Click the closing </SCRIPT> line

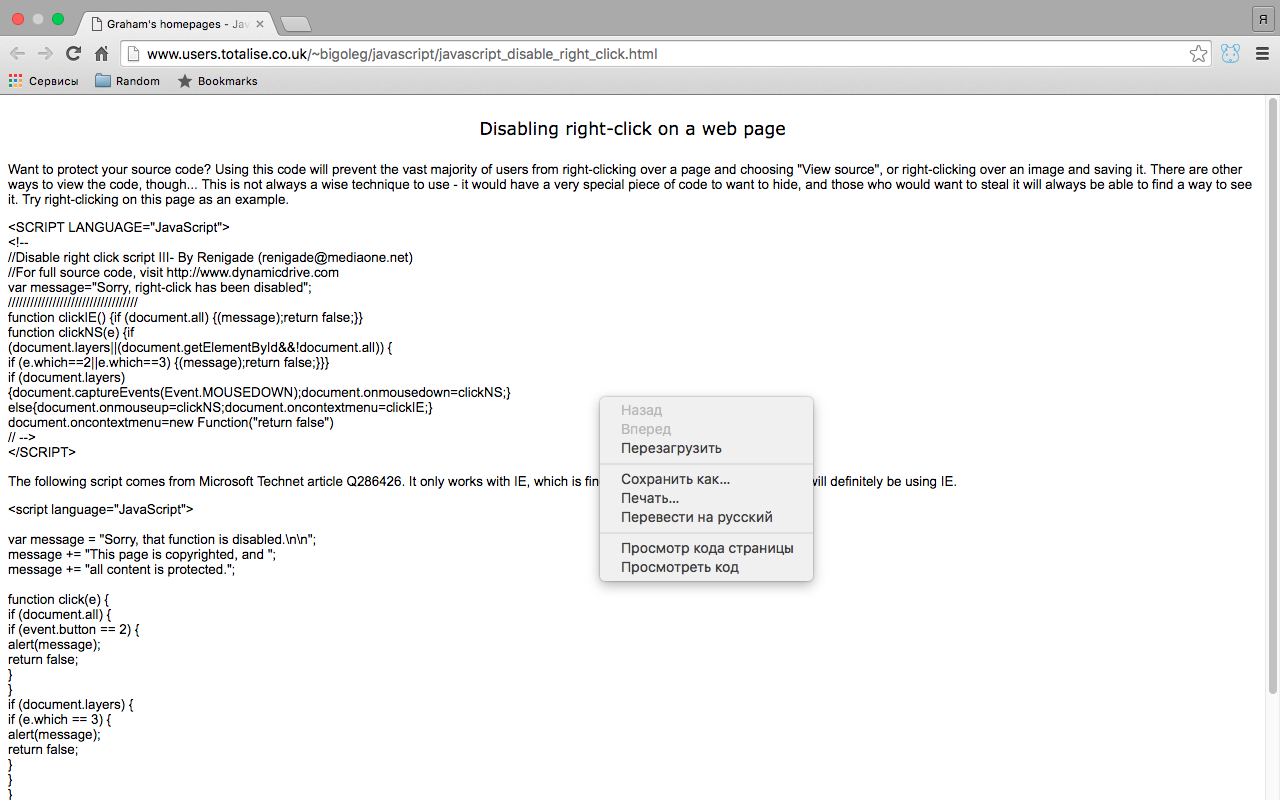tap(42, 452)
